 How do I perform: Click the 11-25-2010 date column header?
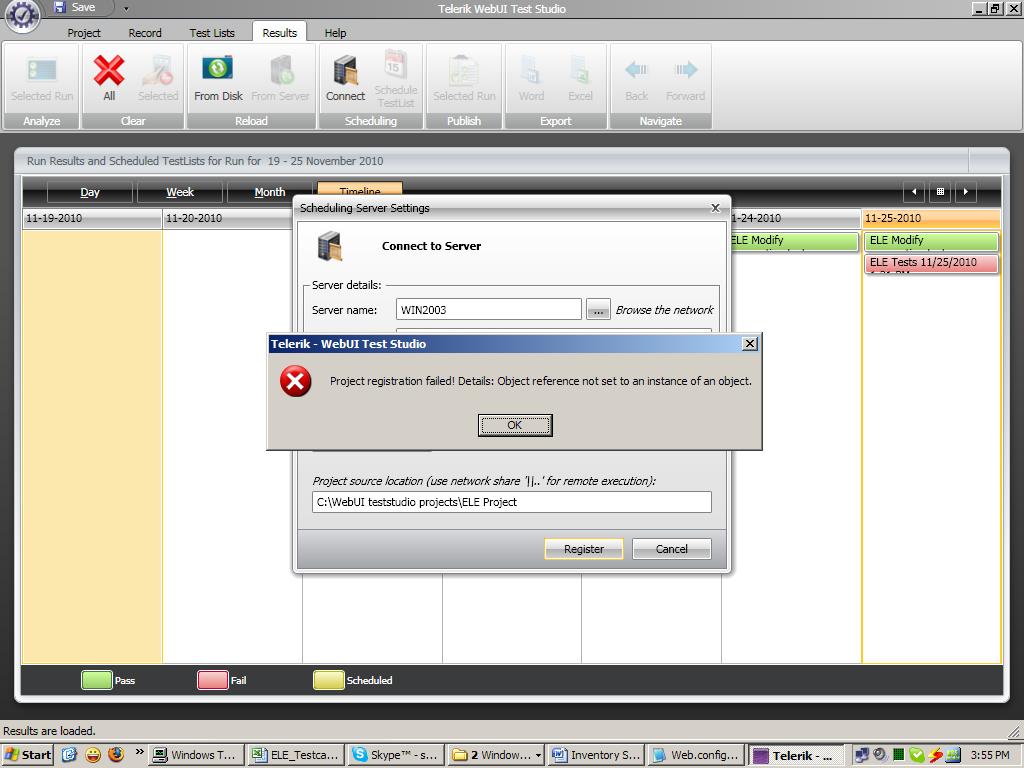tap(931, 218)
